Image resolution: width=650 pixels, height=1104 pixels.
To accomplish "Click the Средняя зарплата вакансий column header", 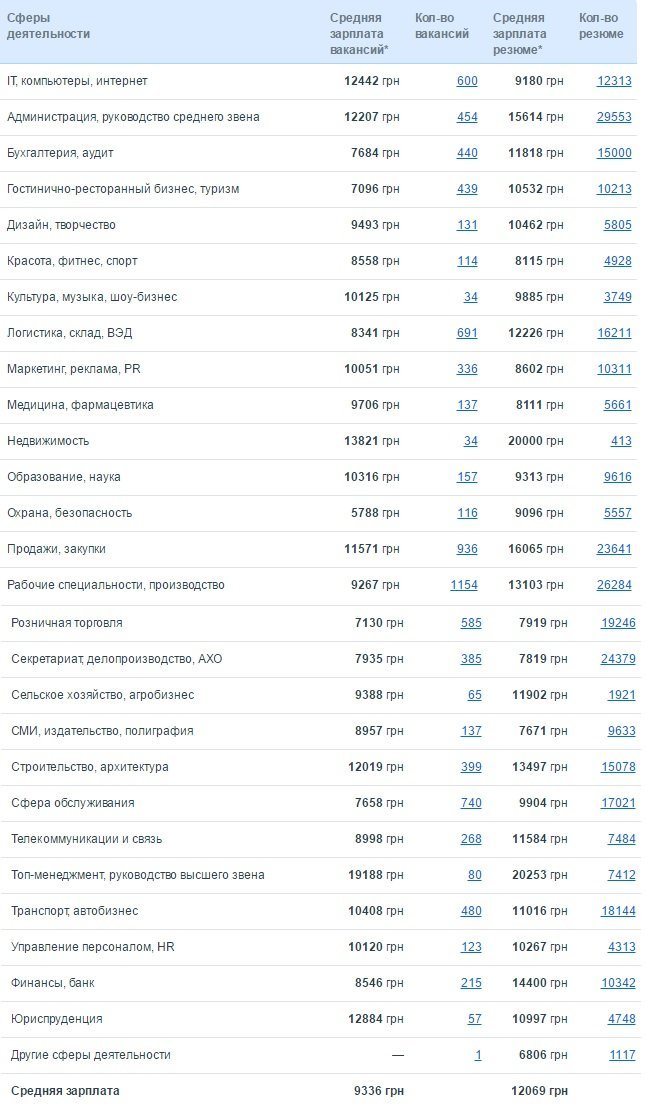I will click(x=356, y=33).
